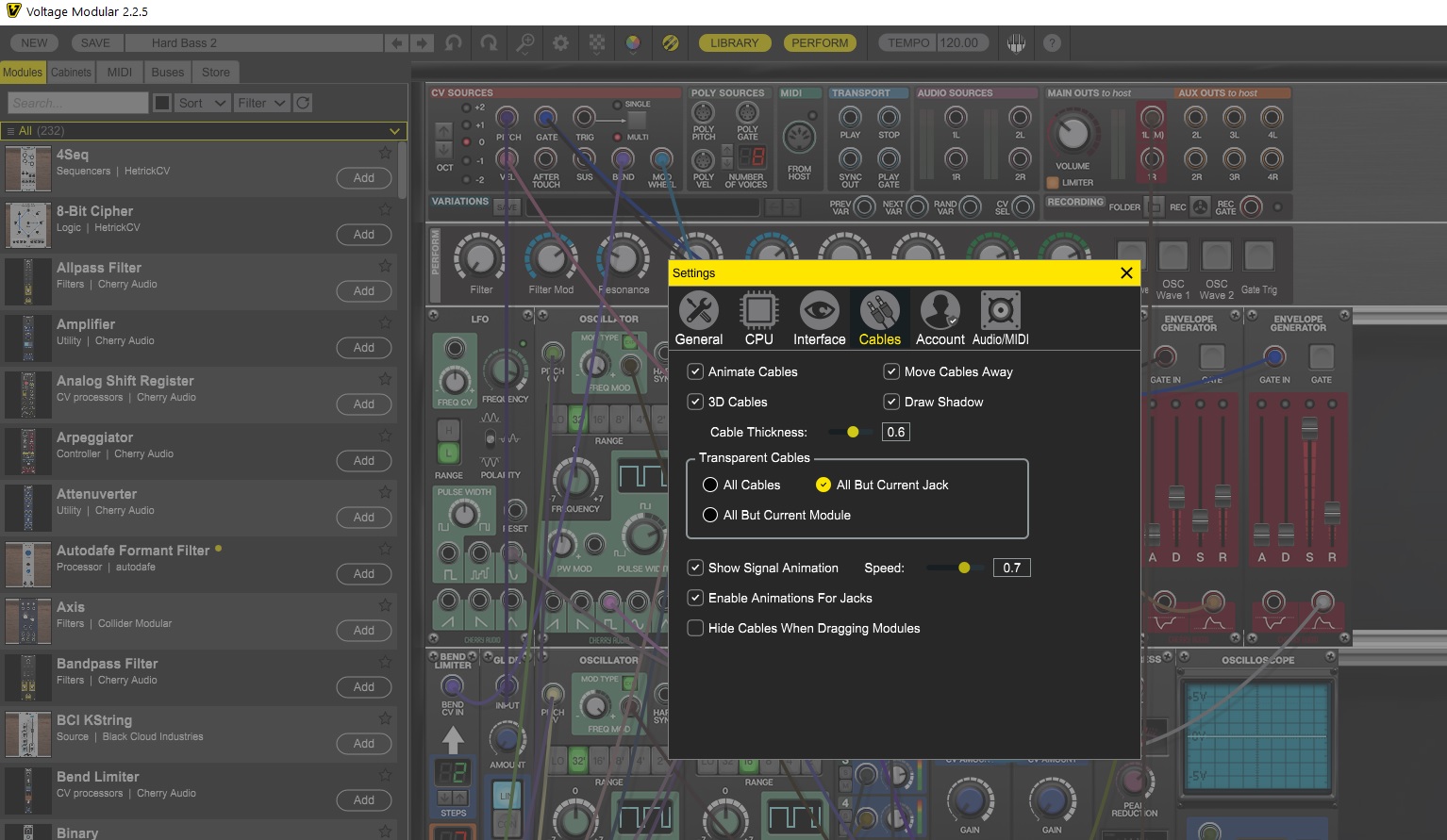Click the PERFORM button
This screenshot has width=1447, height=840.
coord(820,43)
